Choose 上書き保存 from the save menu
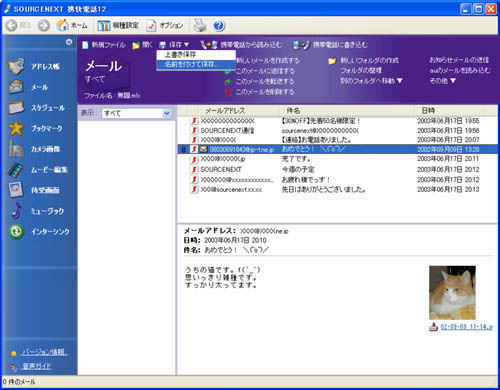 [x=196, y=55]
